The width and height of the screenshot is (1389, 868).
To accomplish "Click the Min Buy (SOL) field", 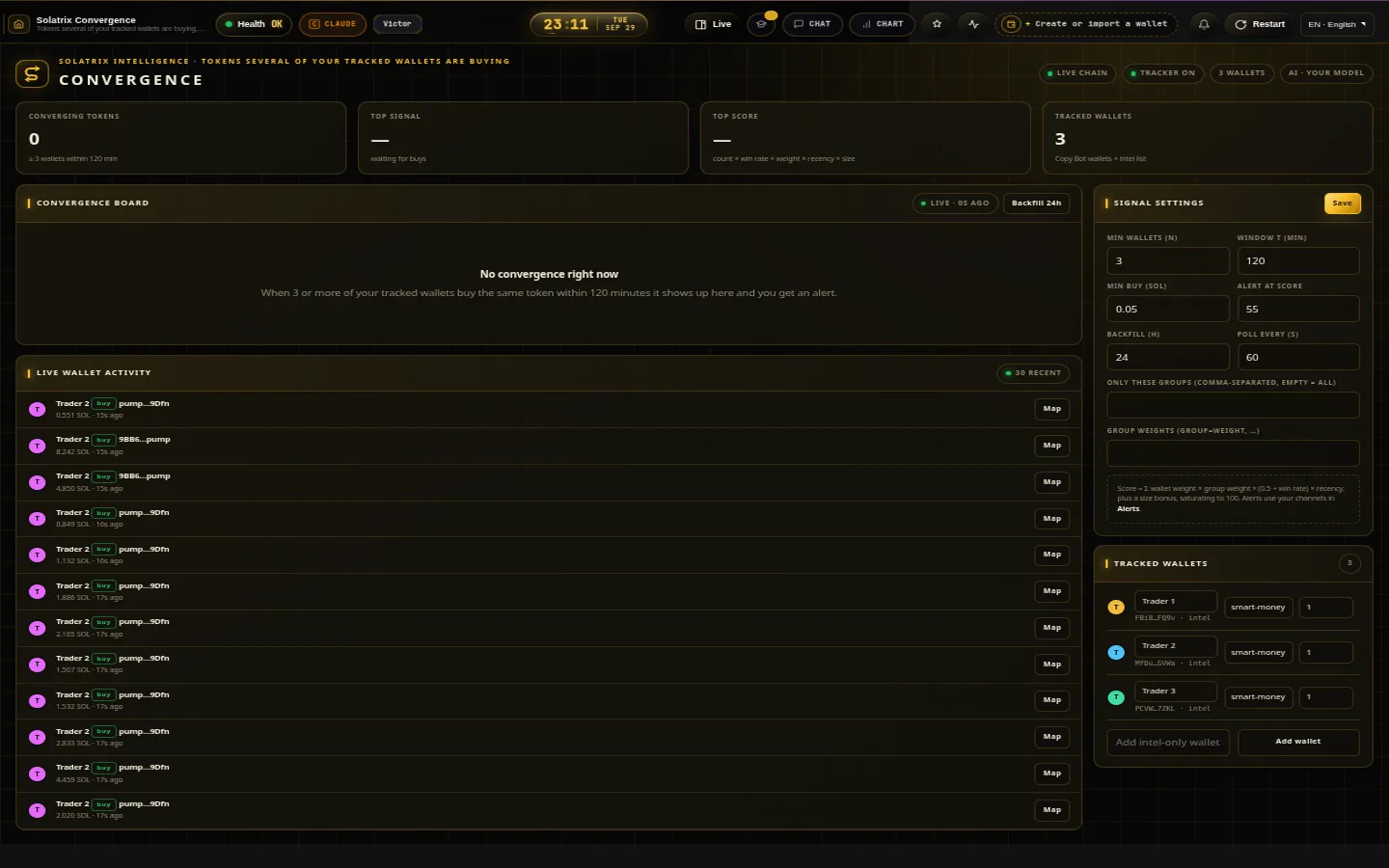I will click(1168, 309).
